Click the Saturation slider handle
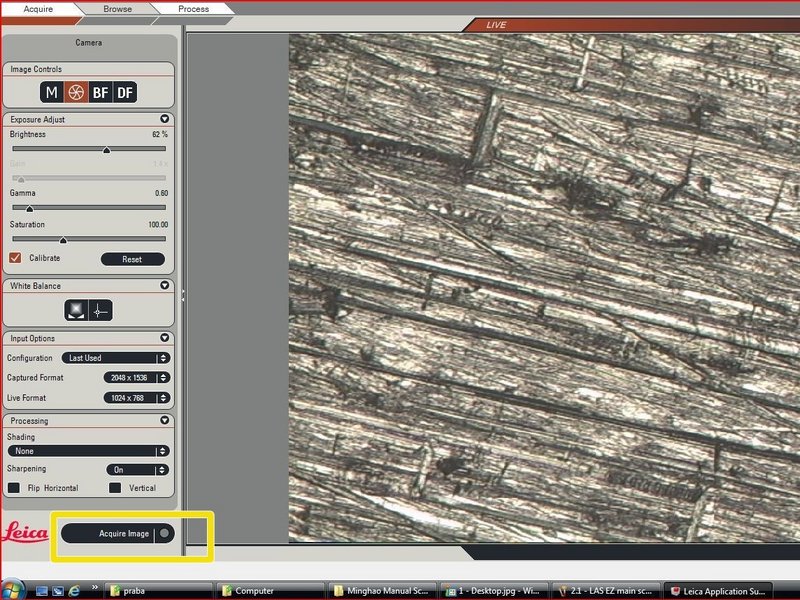 (x=63, y=240)
